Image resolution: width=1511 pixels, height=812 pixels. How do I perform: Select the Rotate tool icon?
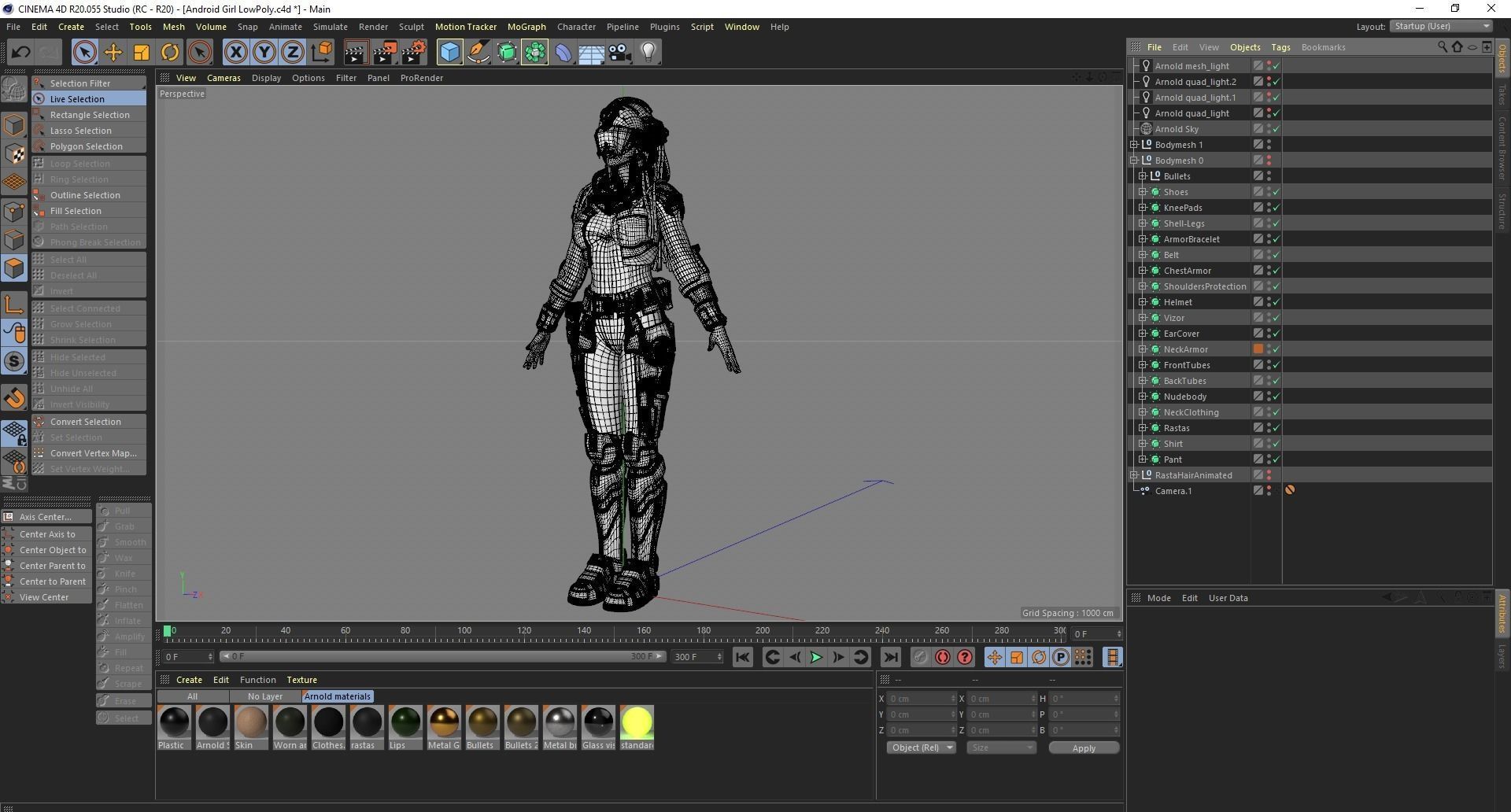170,53
